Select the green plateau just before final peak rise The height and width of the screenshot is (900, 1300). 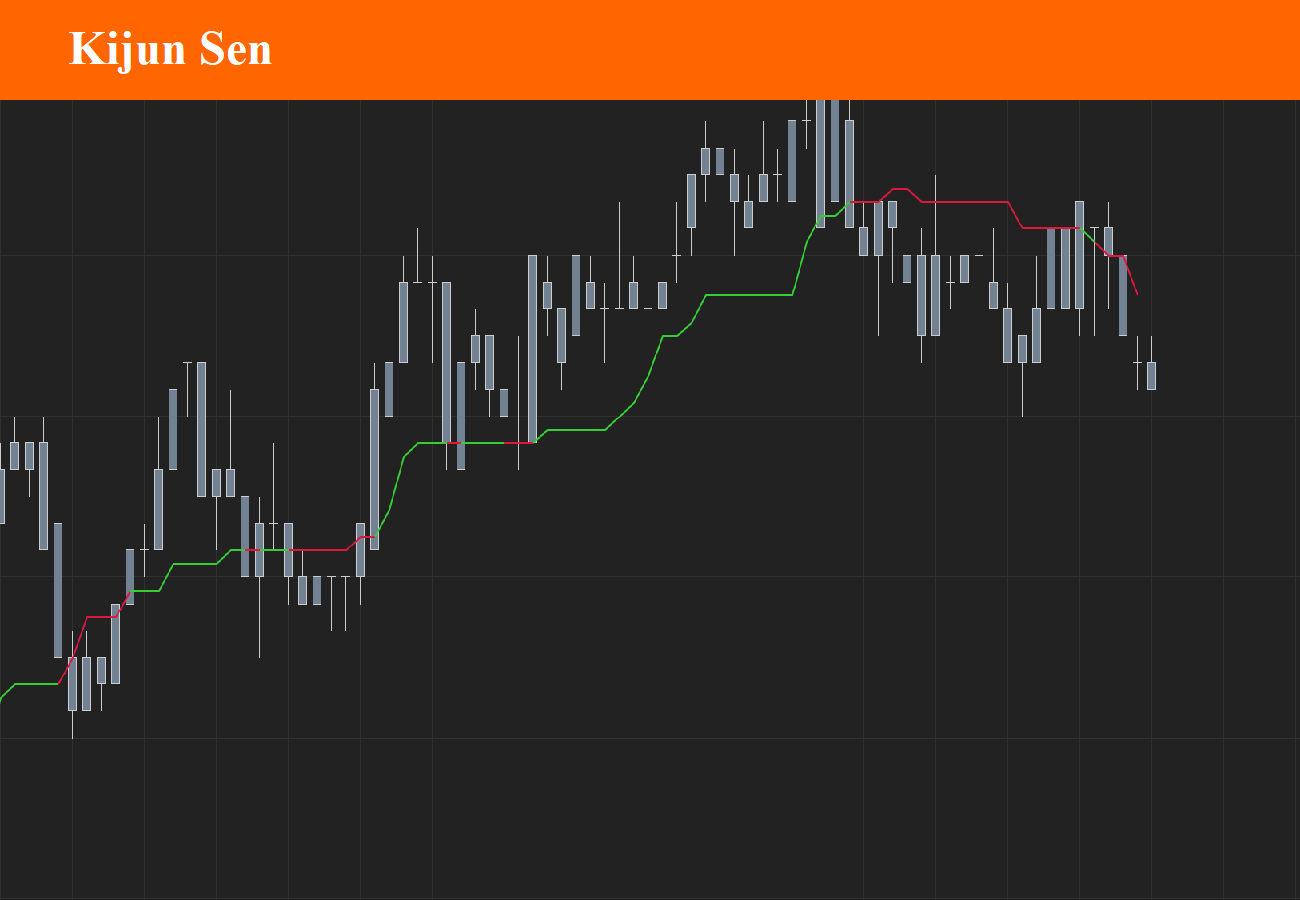[749, 295]
